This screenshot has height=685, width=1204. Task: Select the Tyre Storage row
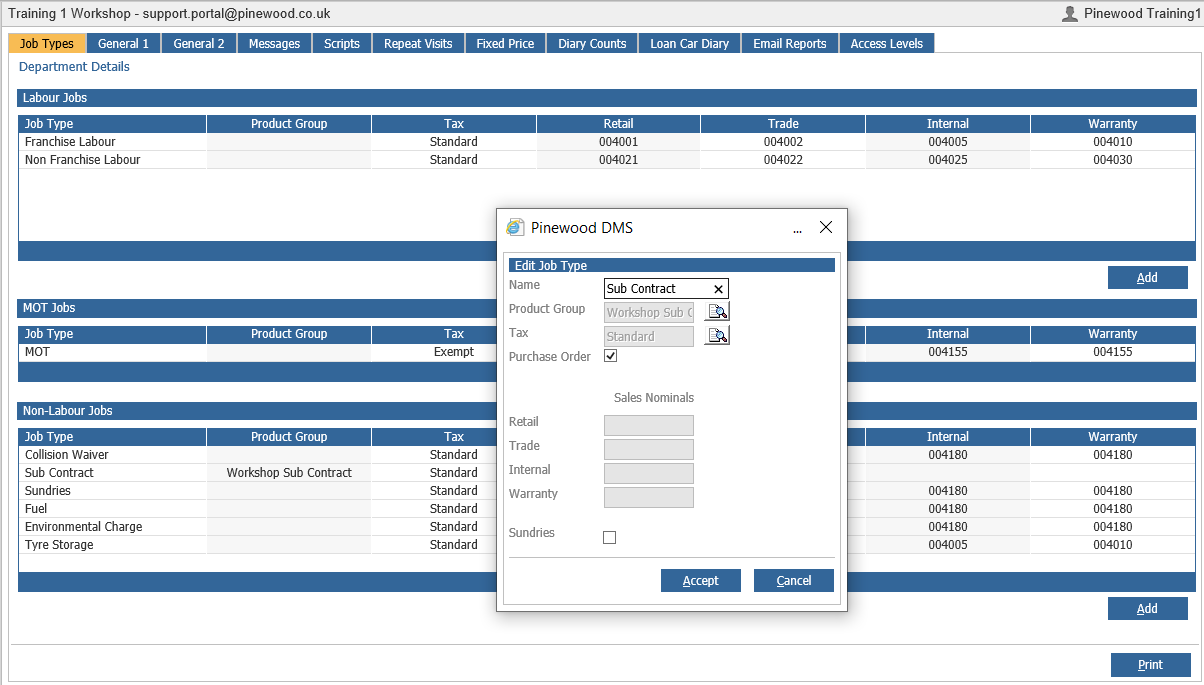(607, 545)
